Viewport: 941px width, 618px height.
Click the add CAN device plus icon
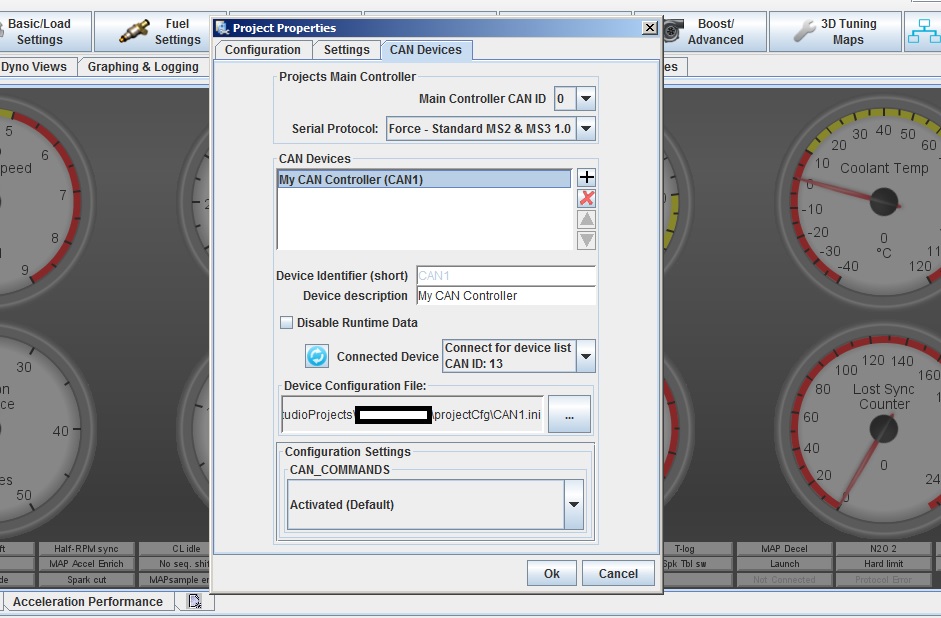[x=587, y=178]
